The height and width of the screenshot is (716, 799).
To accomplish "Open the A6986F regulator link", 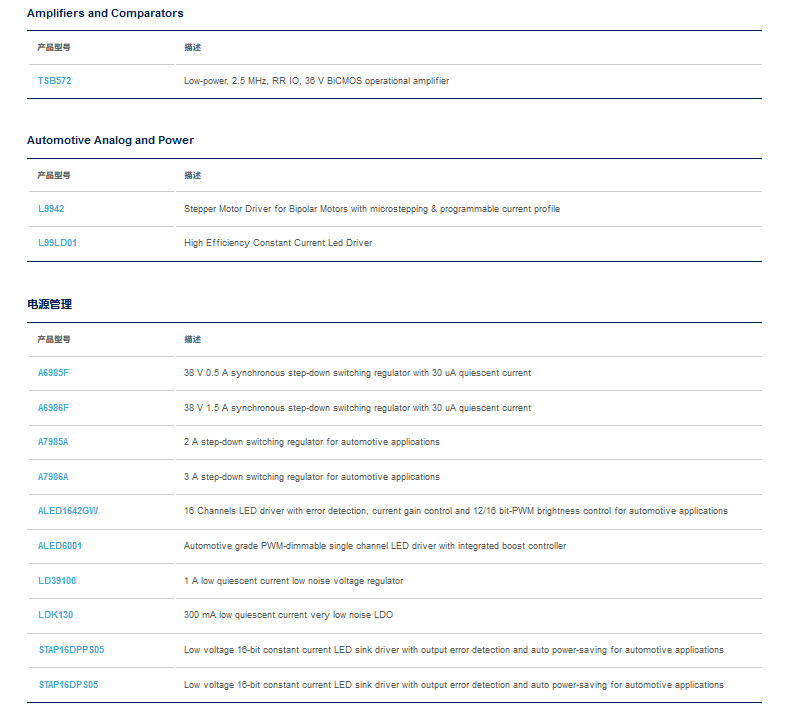I will coord(53,408).
